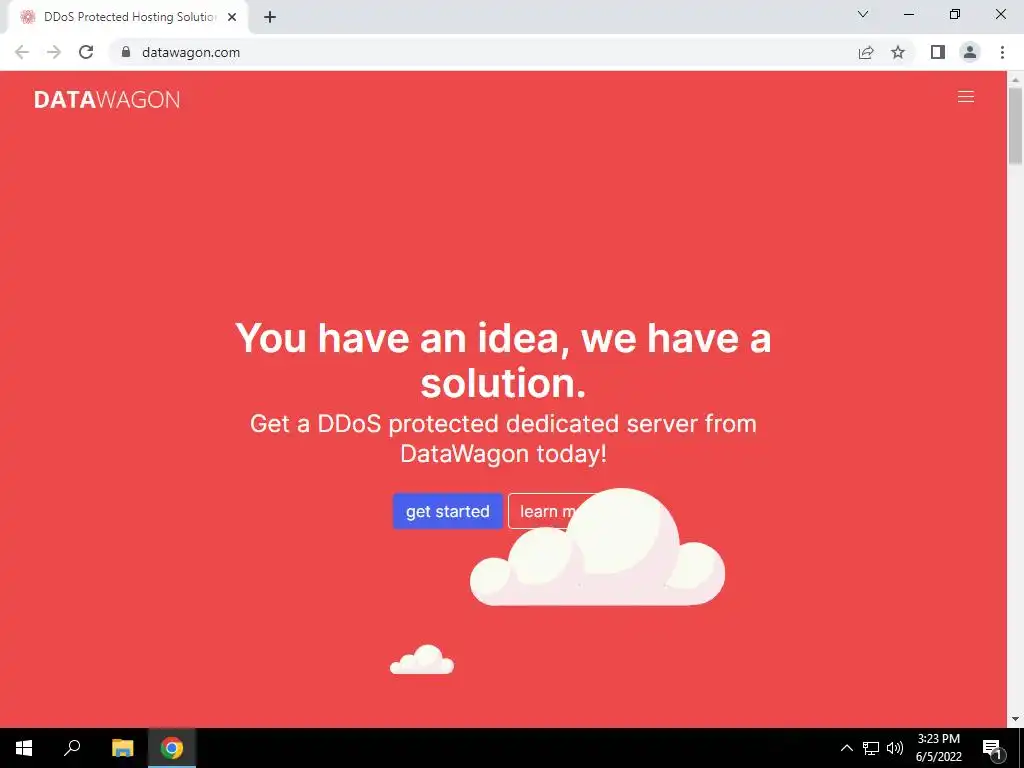This screenshot has width=1024, height=768.
Task: Go forward using the browser forward arrow
Action: [54, 52]
